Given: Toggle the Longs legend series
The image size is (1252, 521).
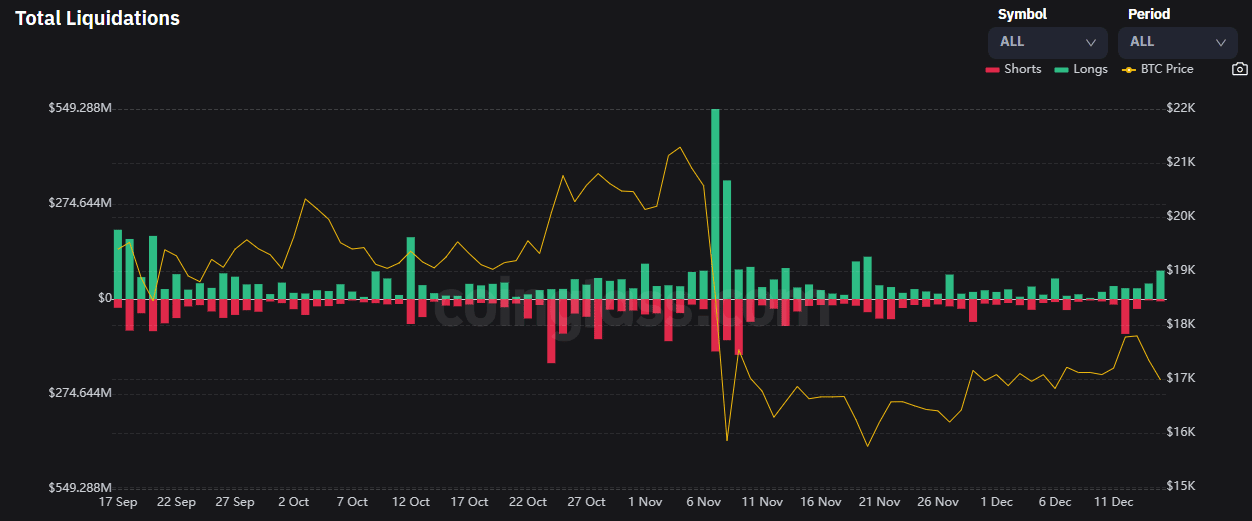Looking at the screenshot, I should click(1080, 69).
